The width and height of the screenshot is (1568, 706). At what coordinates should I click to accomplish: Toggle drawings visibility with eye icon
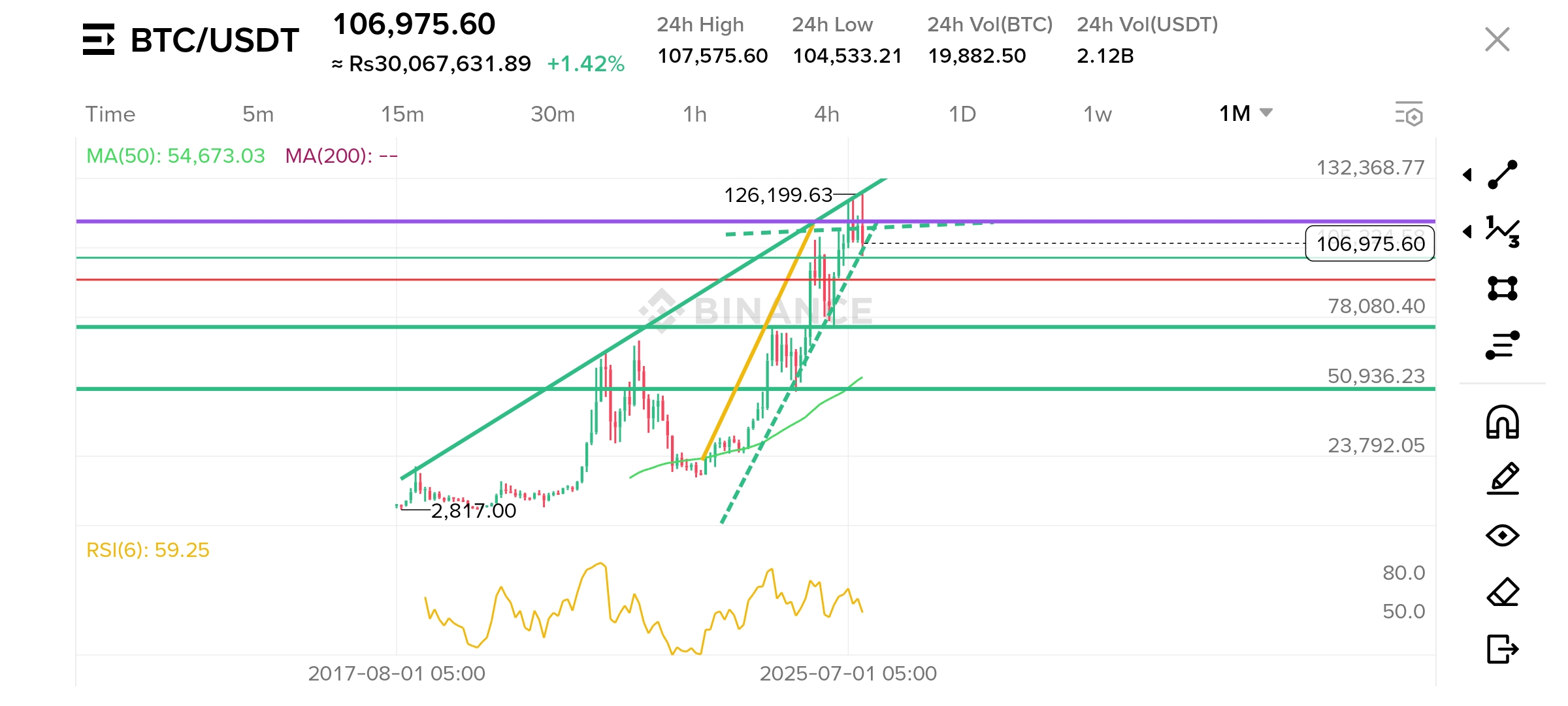[x=1502, y=535]
